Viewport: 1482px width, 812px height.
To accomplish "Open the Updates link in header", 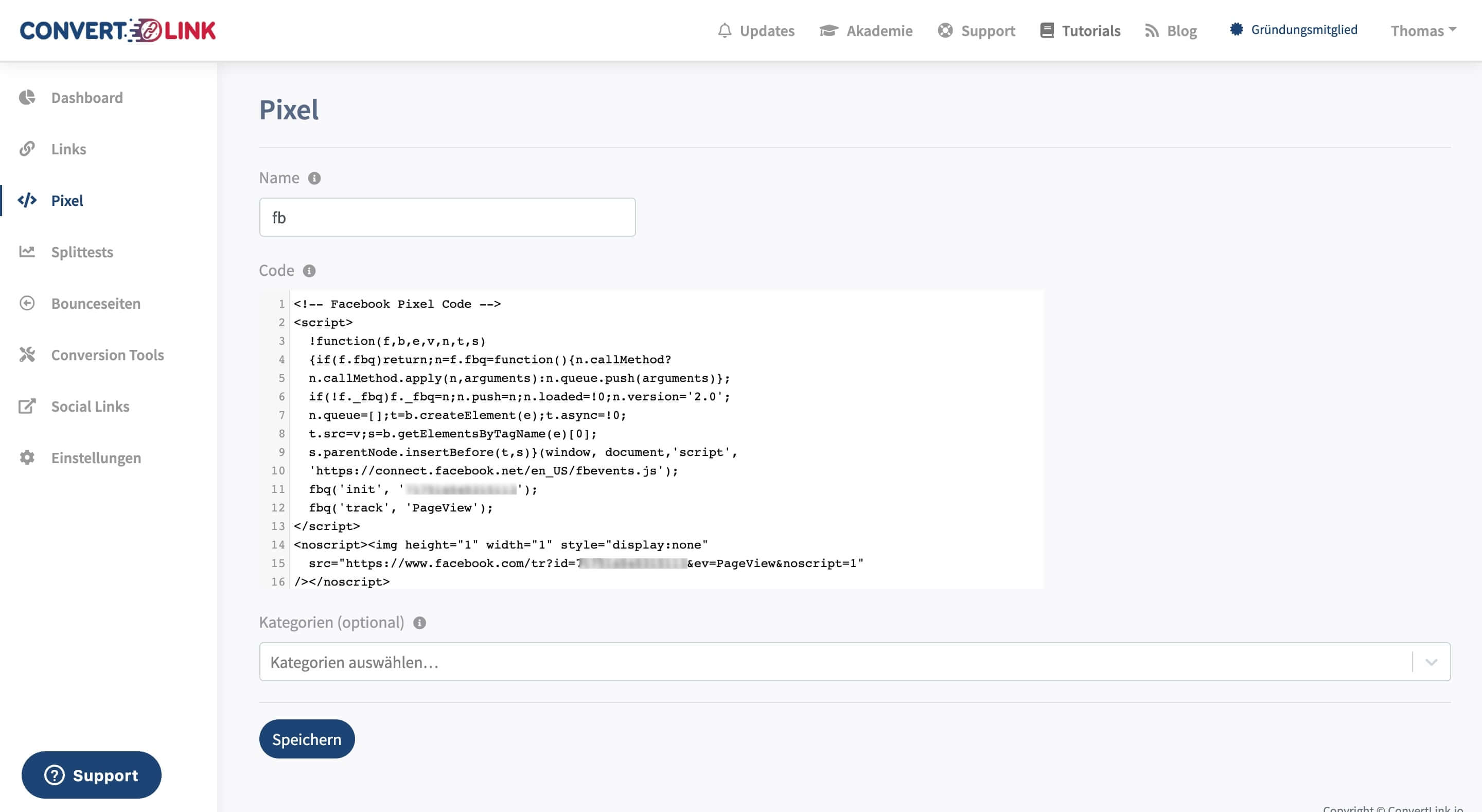I will point(756,30).
